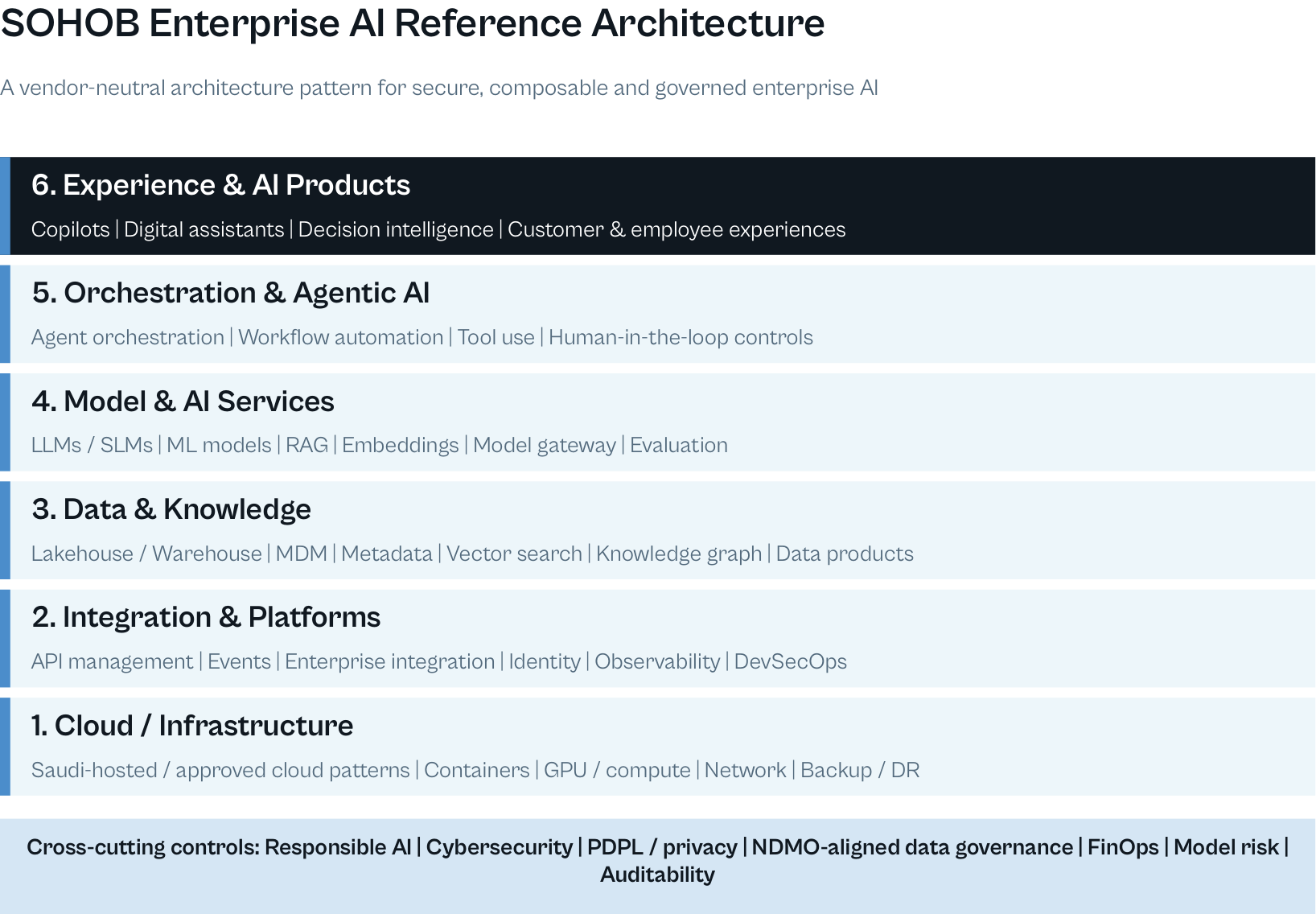Screen dimensions: 1316x914
Task: Click 'RAG' in layer 4
Action: pos(307,446)
